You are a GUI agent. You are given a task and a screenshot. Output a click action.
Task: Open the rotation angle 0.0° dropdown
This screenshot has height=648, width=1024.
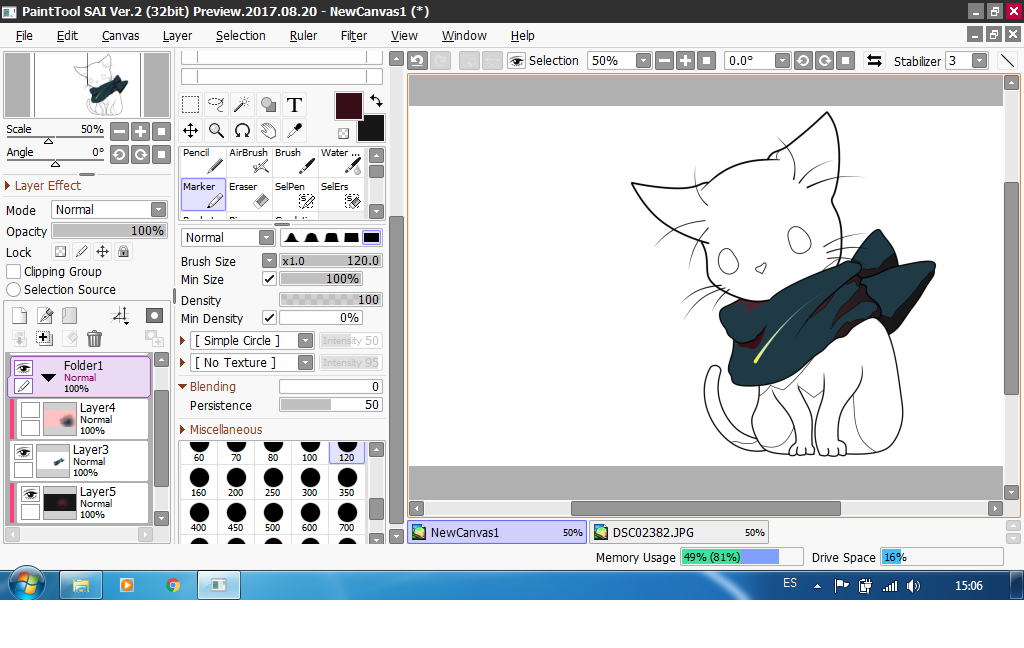(x=782, y=61)
